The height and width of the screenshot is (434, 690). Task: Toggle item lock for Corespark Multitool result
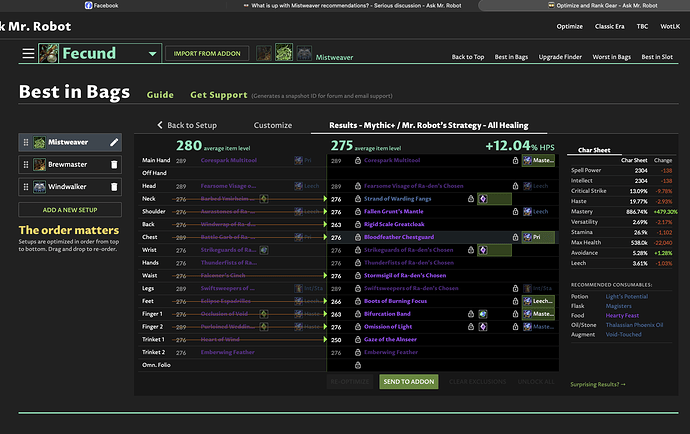tap(358, 161)
